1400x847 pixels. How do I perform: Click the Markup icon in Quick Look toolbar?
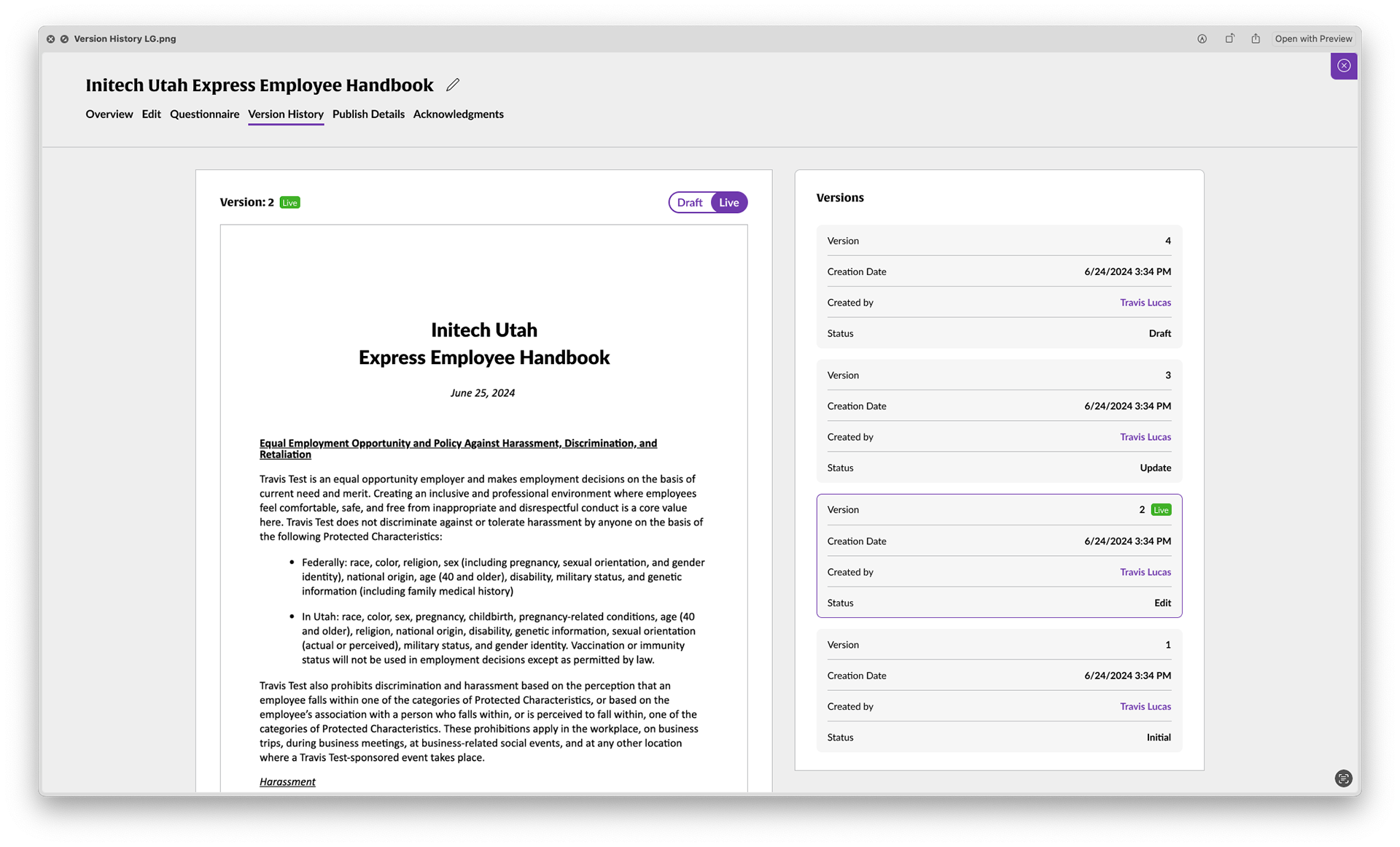(x=1202, y=39)
